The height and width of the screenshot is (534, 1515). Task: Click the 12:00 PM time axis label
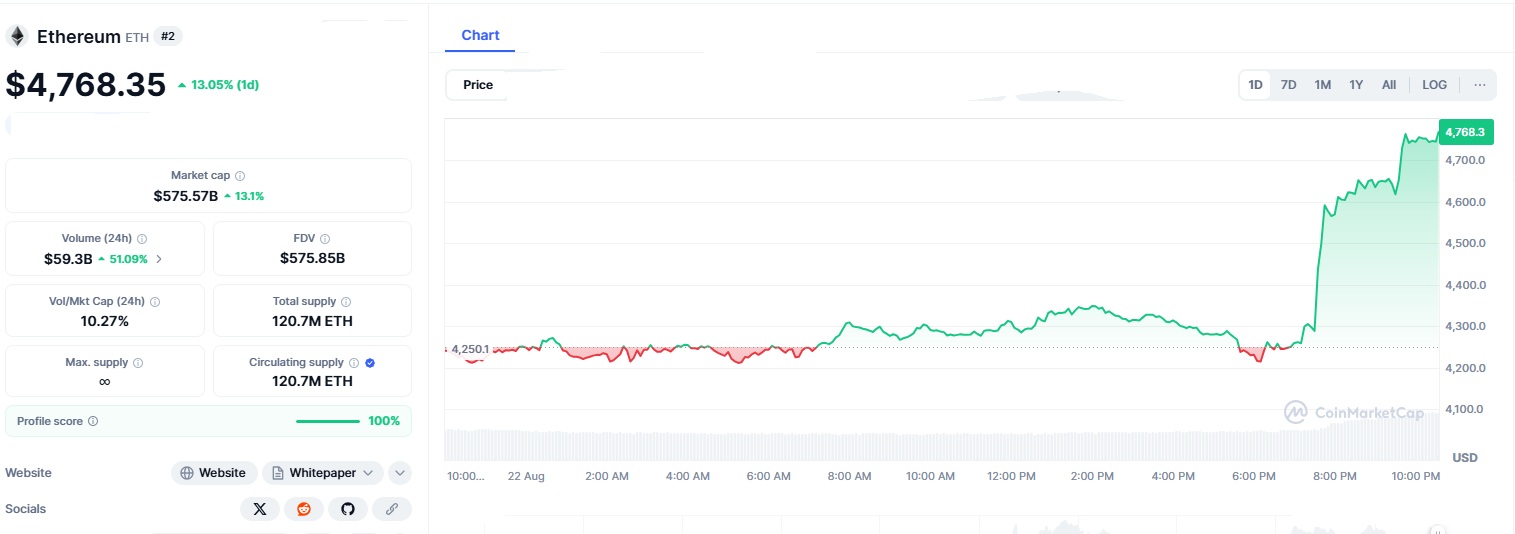click(1011, 476)
